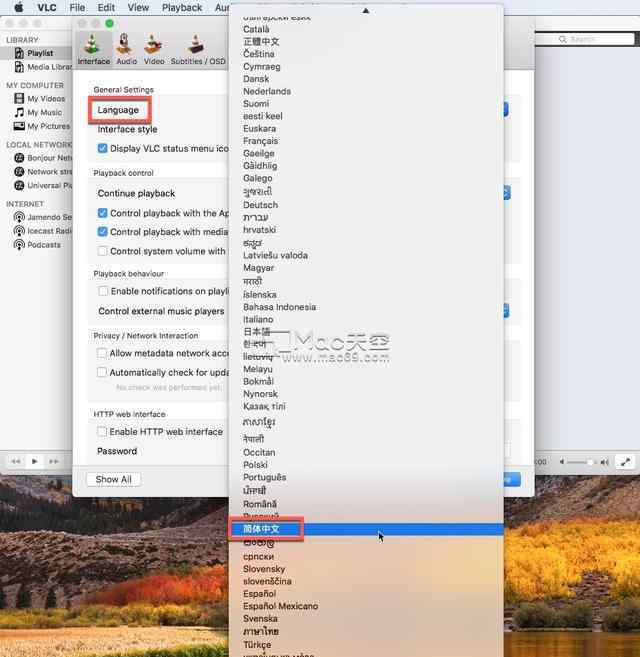
Task: Select Español Mexicano in language list
Action: click(x=367, y=606)
